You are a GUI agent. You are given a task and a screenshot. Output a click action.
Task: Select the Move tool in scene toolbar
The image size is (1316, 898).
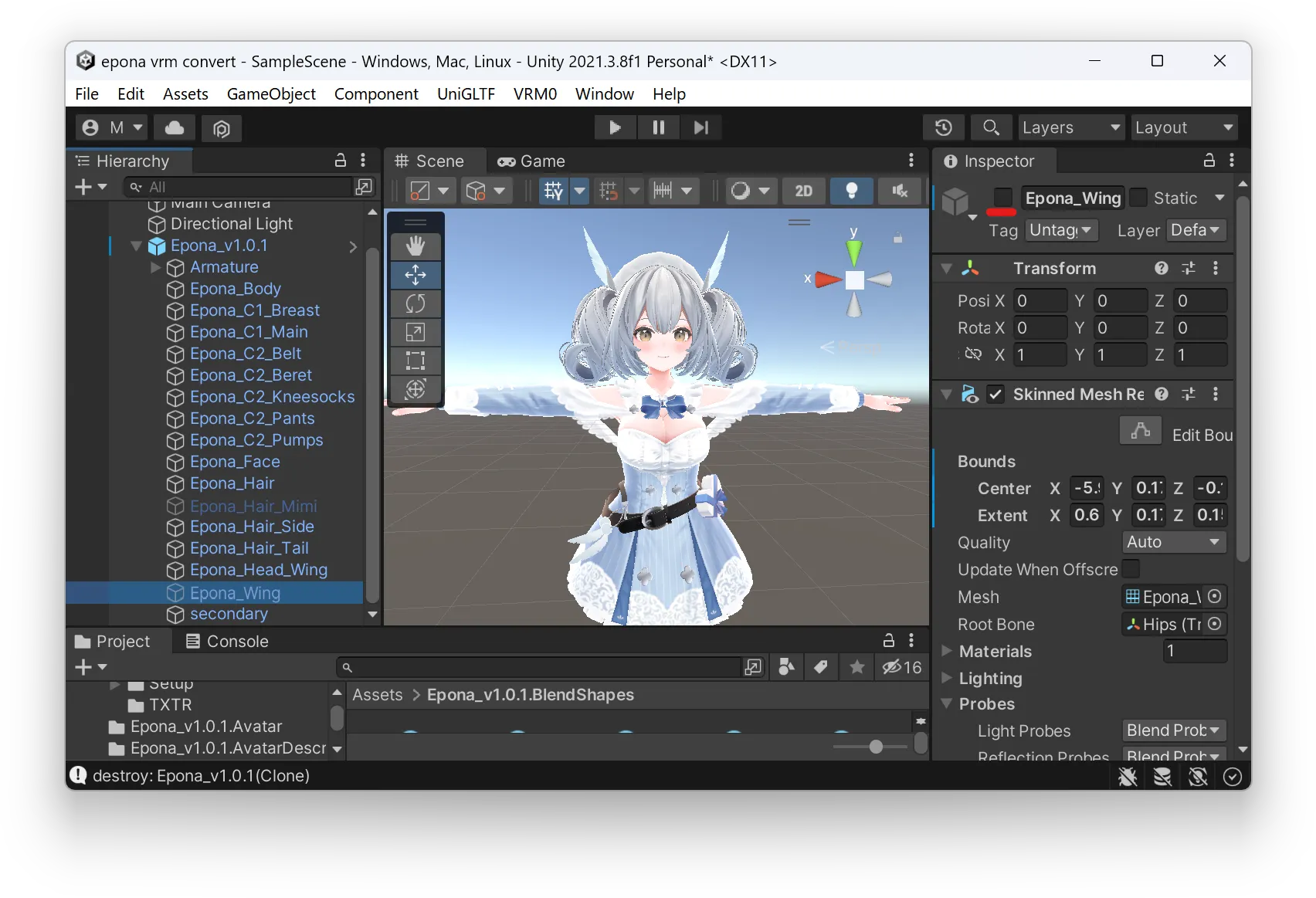[415, 275]
